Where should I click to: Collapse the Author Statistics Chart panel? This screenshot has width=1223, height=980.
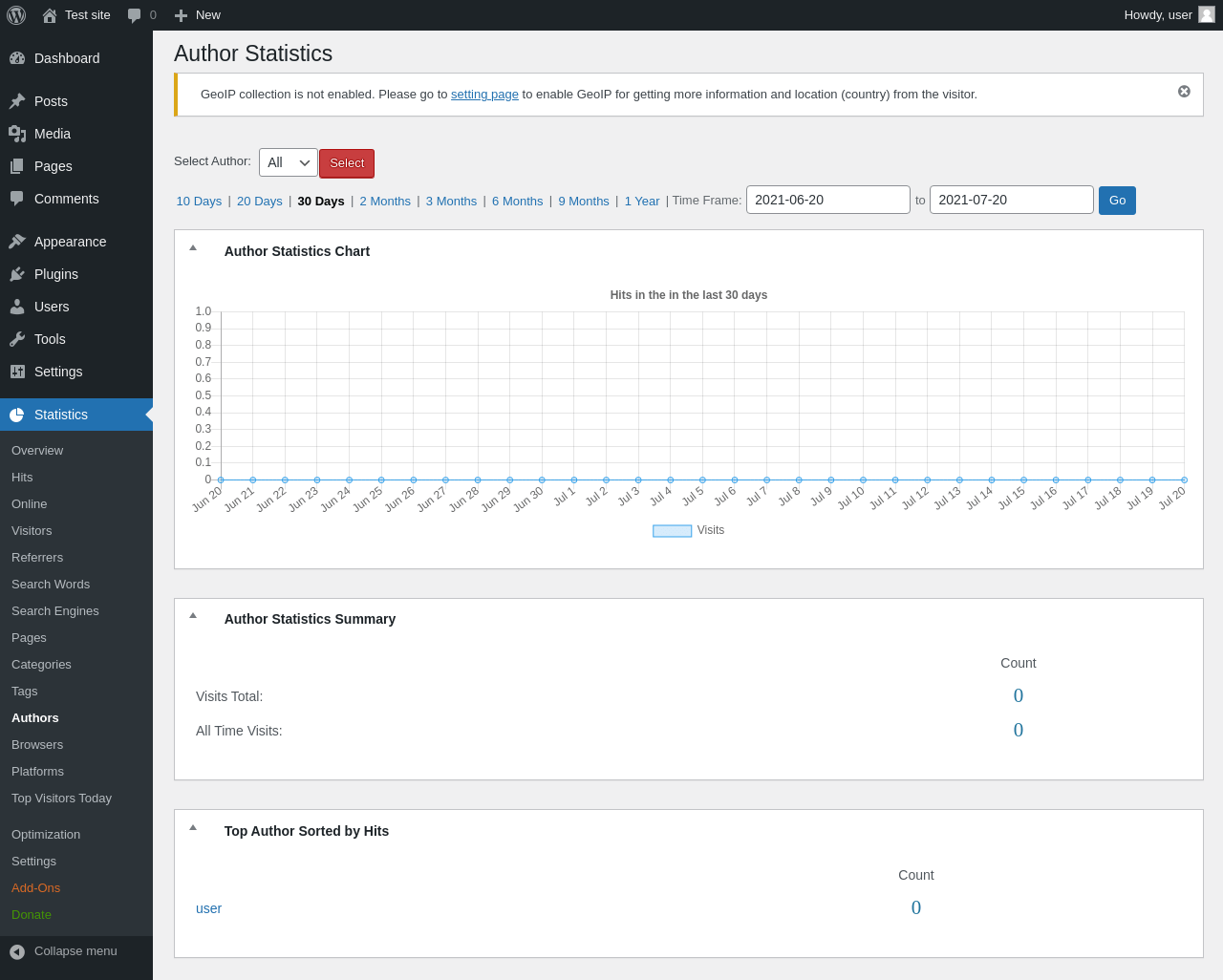[x=193, y=248]
